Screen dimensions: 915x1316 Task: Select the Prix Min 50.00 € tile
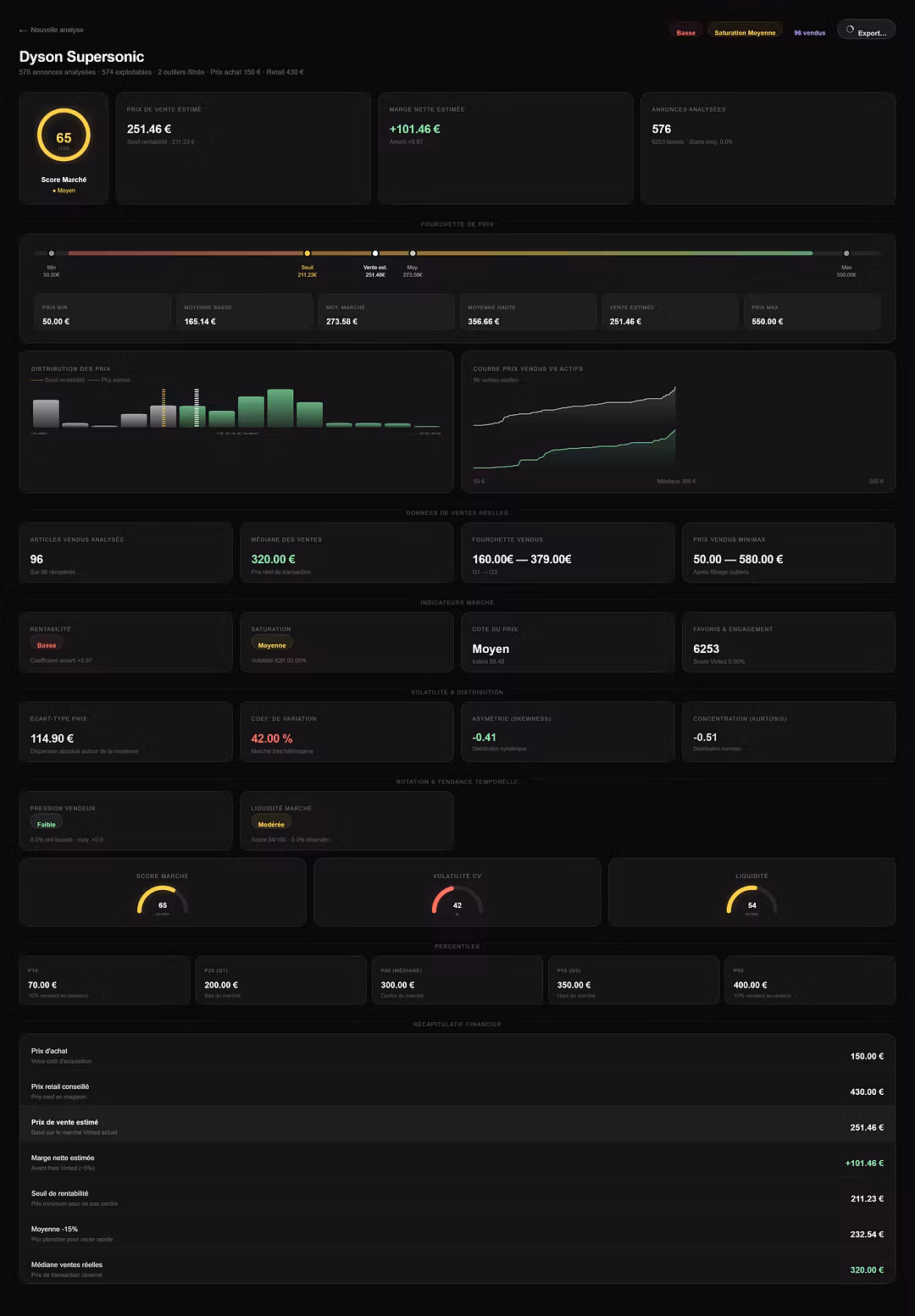[103, 312]
